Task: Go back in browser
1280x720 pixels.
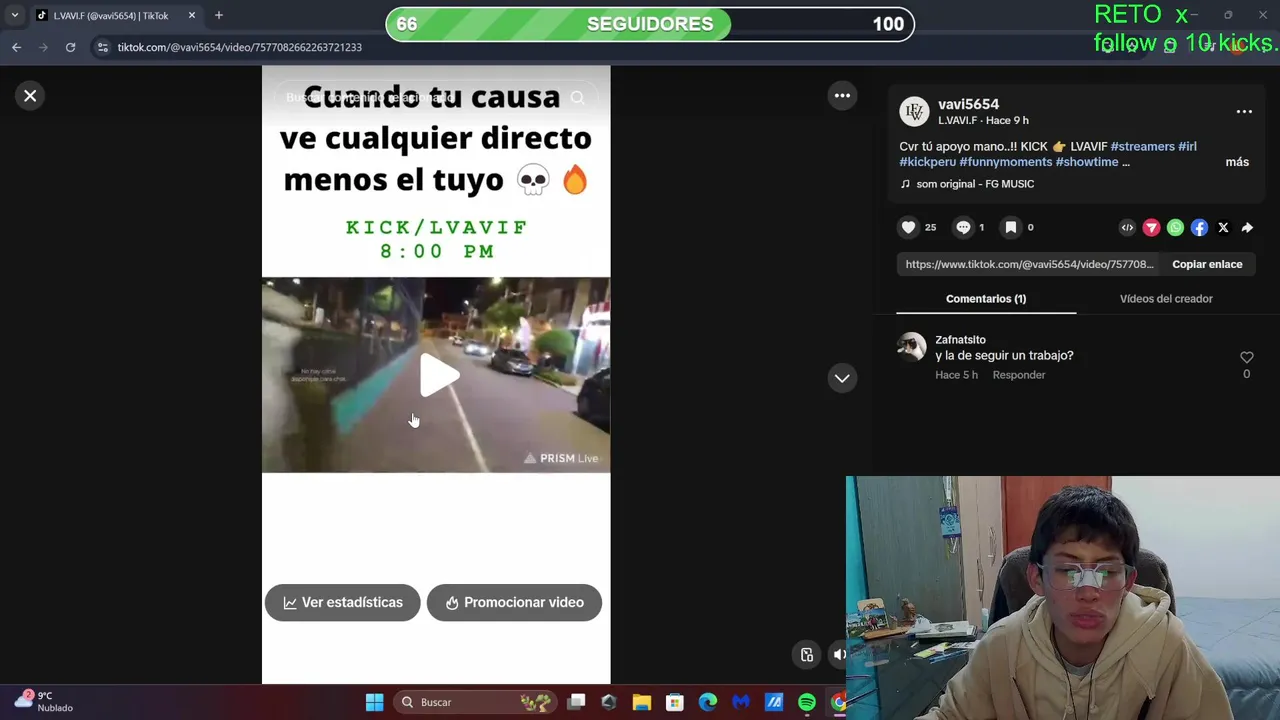Action: coord(16,47)
